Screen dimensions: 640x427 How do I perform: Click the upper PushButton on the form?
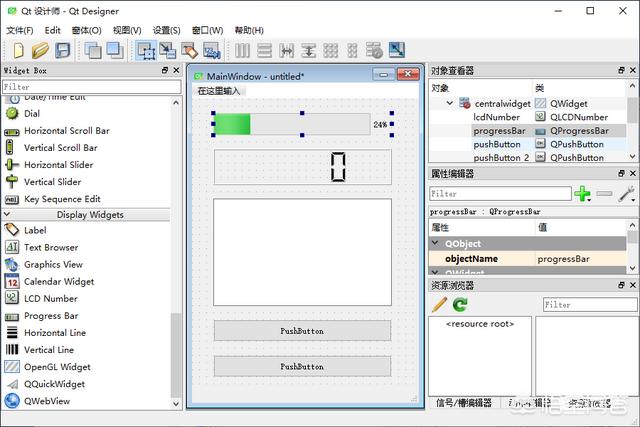pos(302,331)
